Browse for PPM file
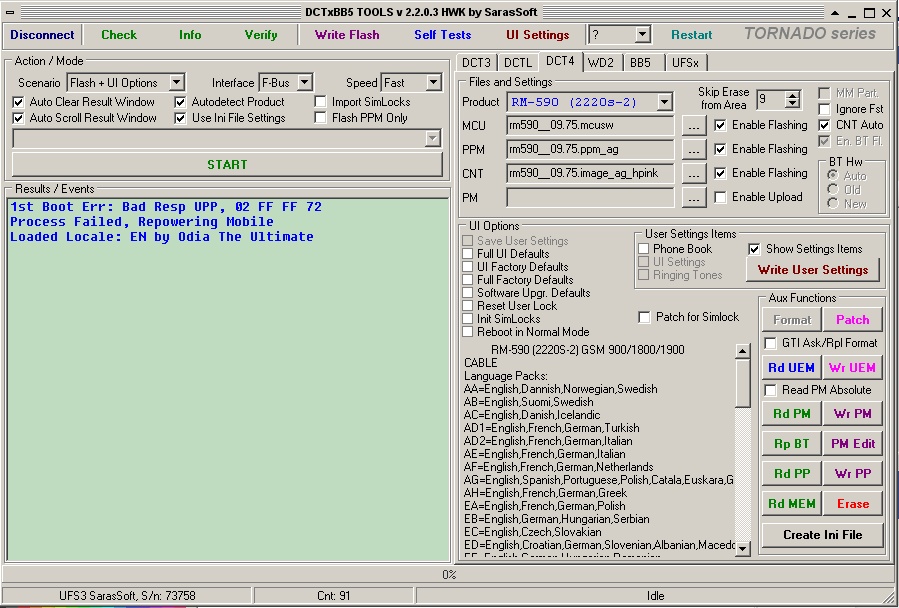The height and width of the screenshot is (608, 899). point(694,150)
